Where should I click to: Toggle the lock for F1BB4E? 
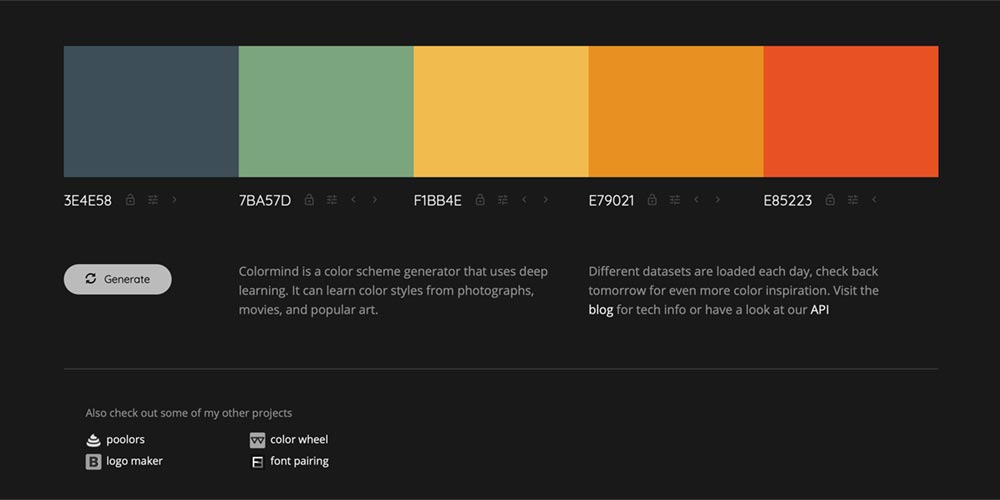[480, 200]
